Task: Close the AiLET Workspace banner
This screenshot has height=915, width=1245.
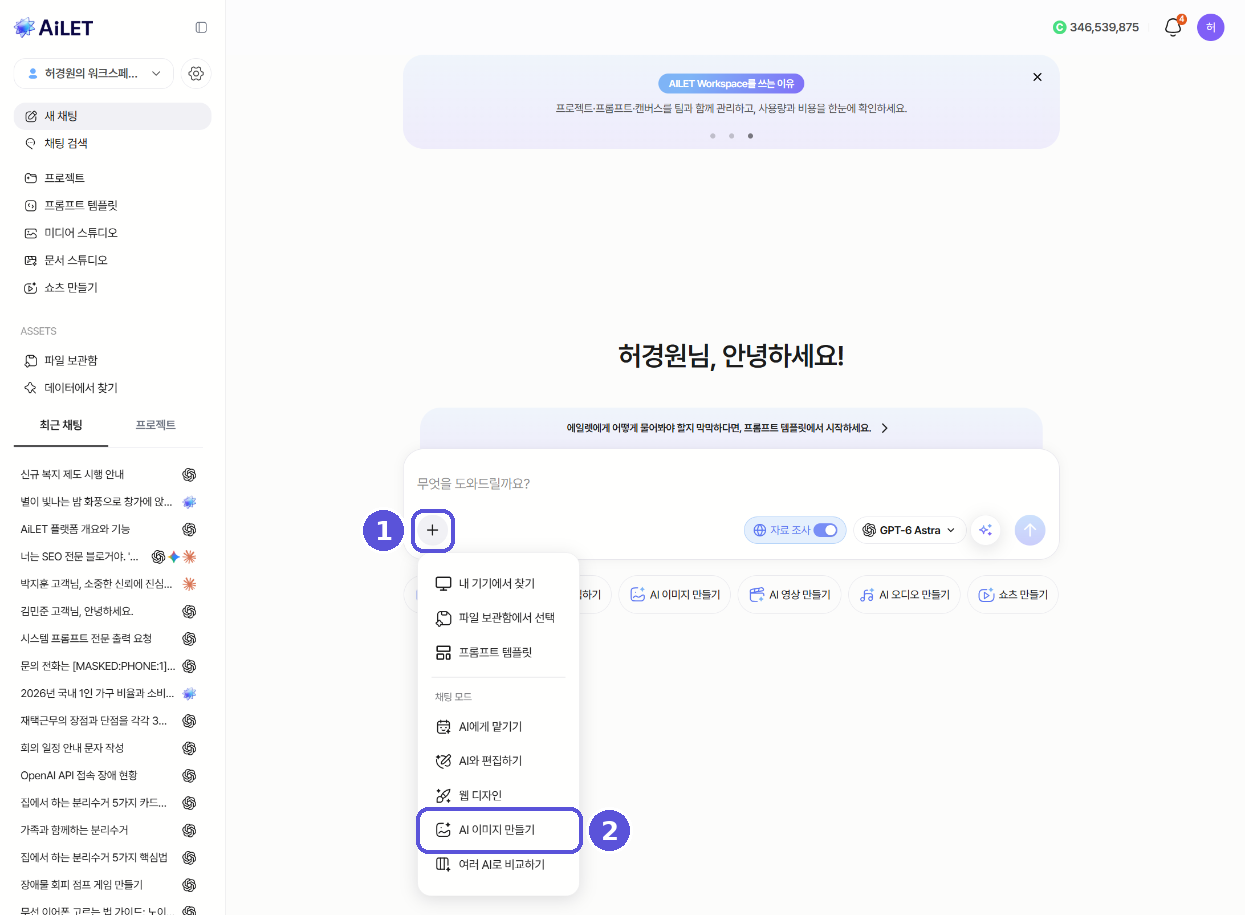Action: tap(1037, 77)
